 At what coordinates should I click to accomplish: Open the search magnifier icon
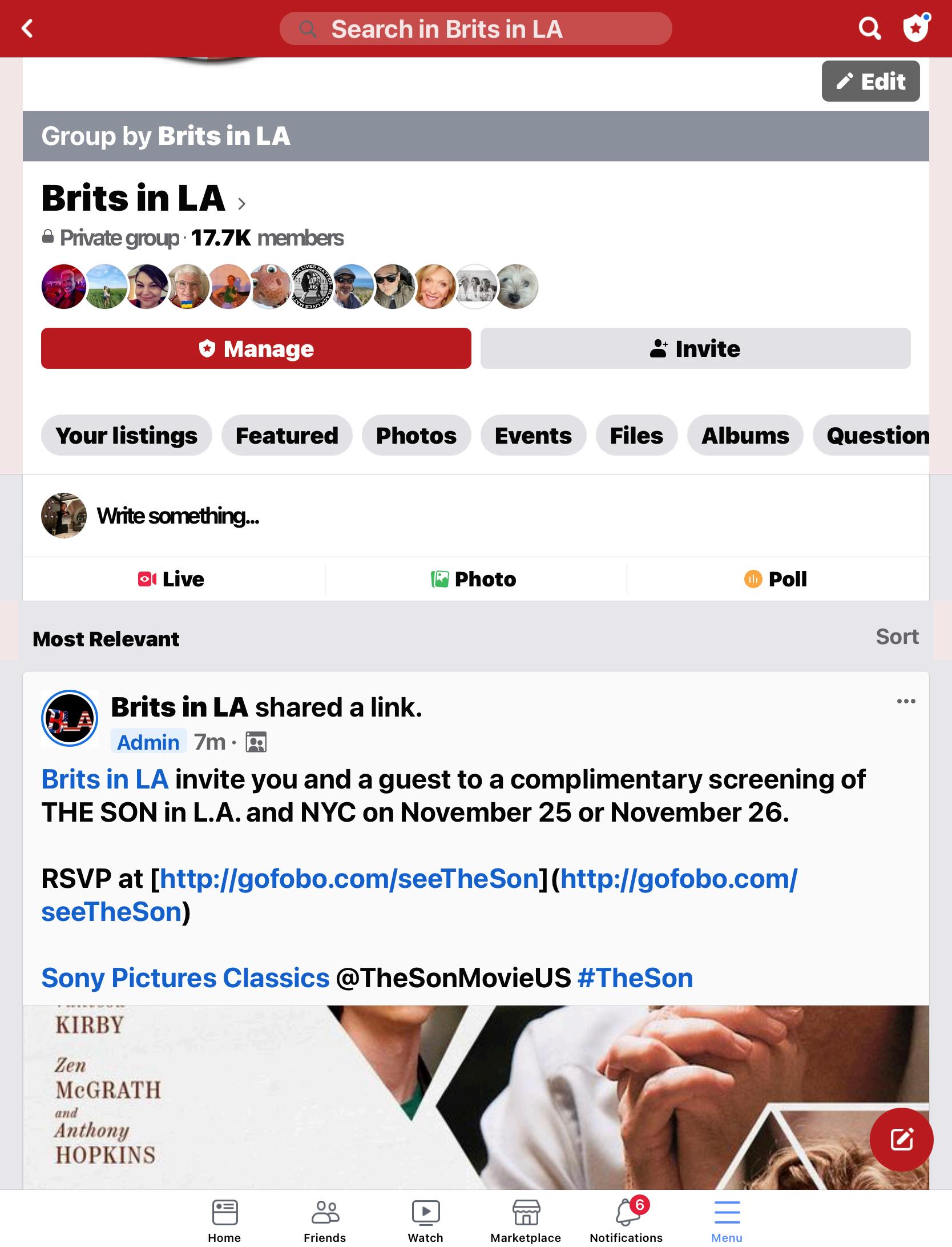coord(870,28)
